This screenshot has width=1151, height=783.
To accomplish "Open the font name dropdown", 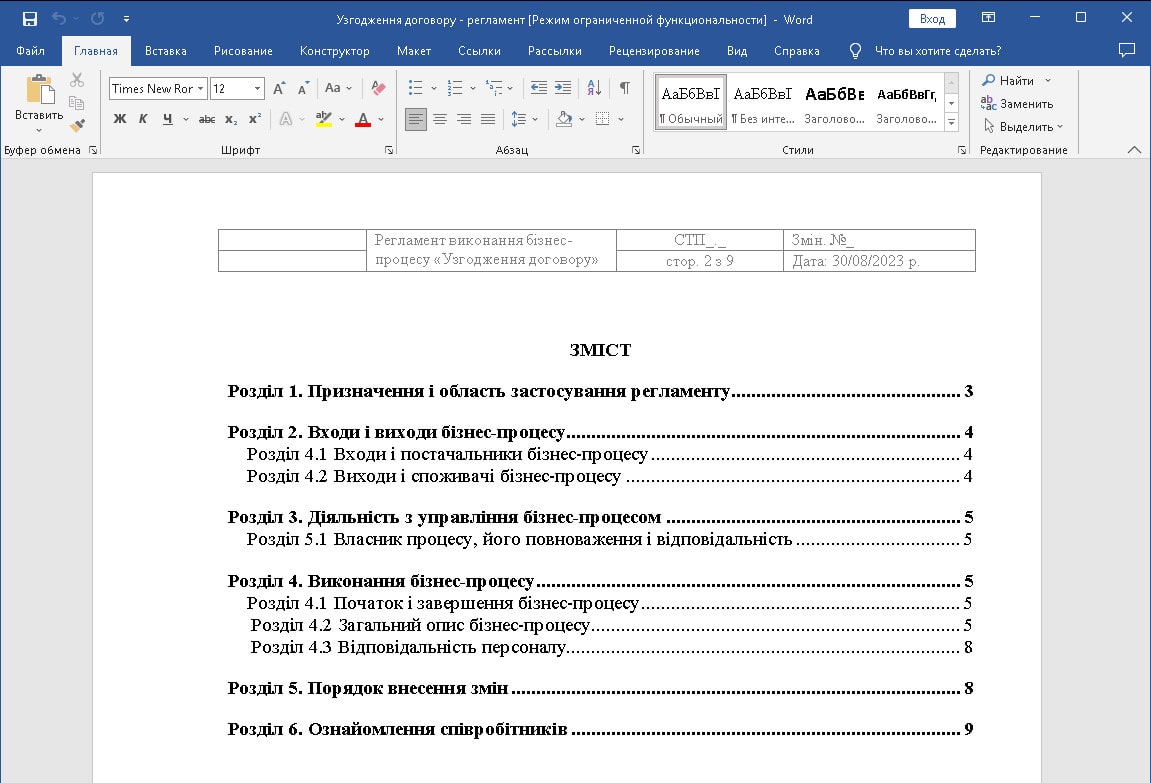I will [x=201, y=88].
